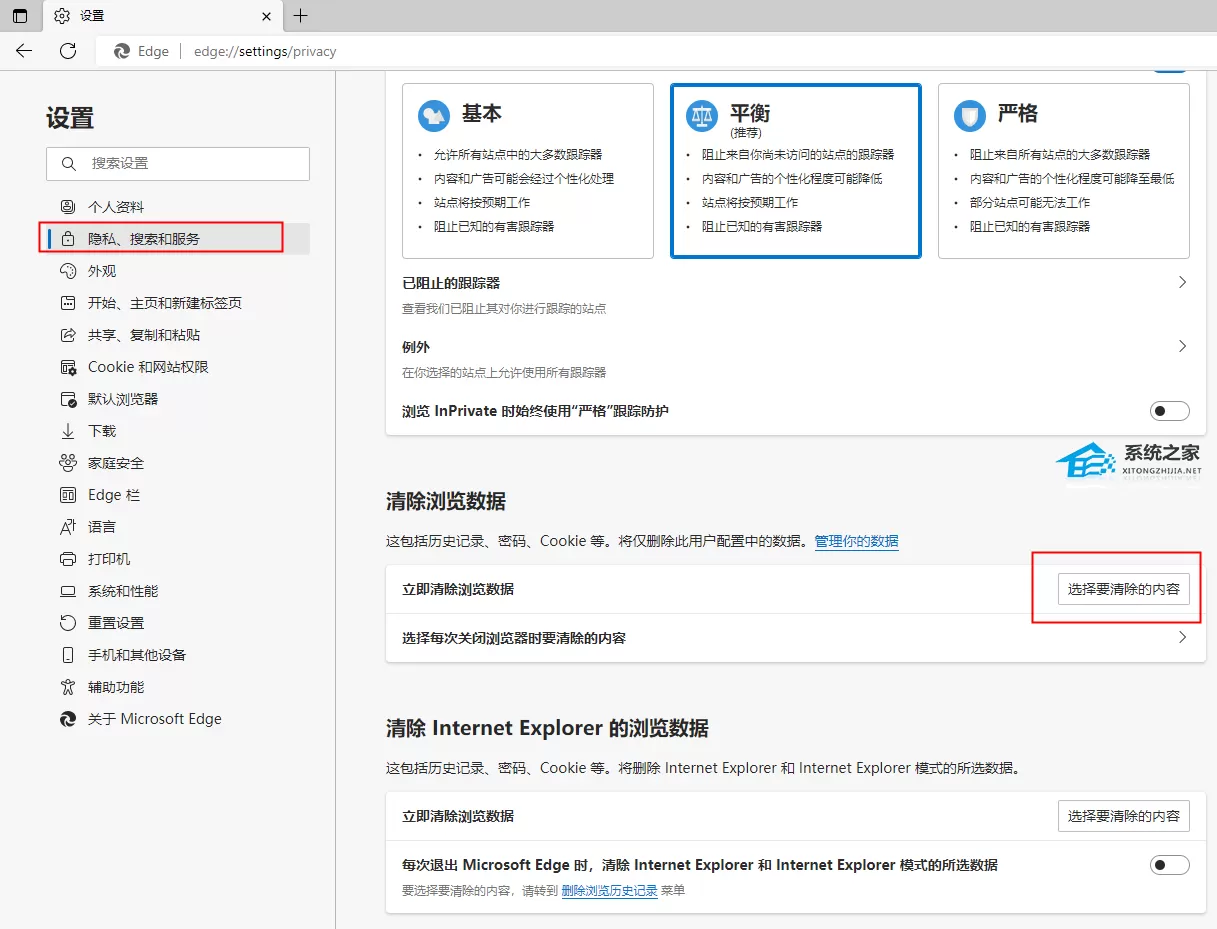Close the Settings tab
Viewport: 1217px width, 929px height.
[266, 16]
